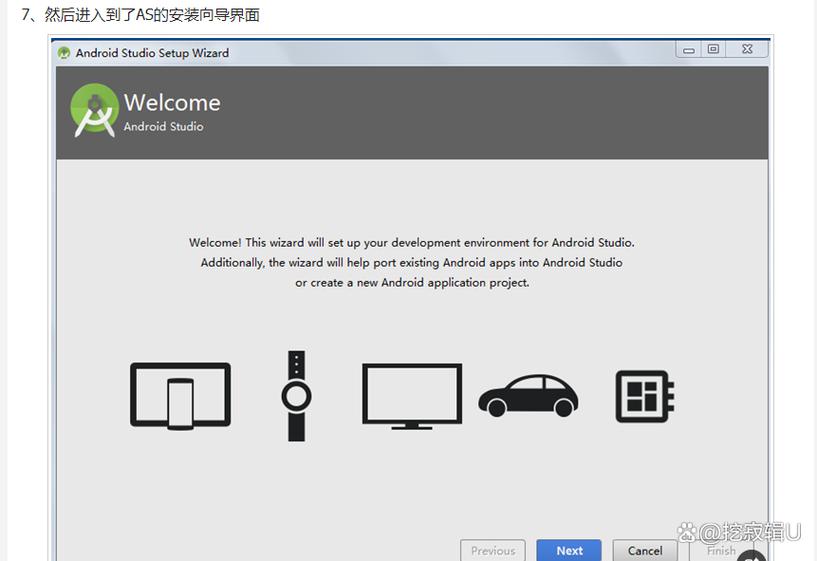
Task: Click the line 'Additionally, the wizard will help port'
Action: pos(412,263)
